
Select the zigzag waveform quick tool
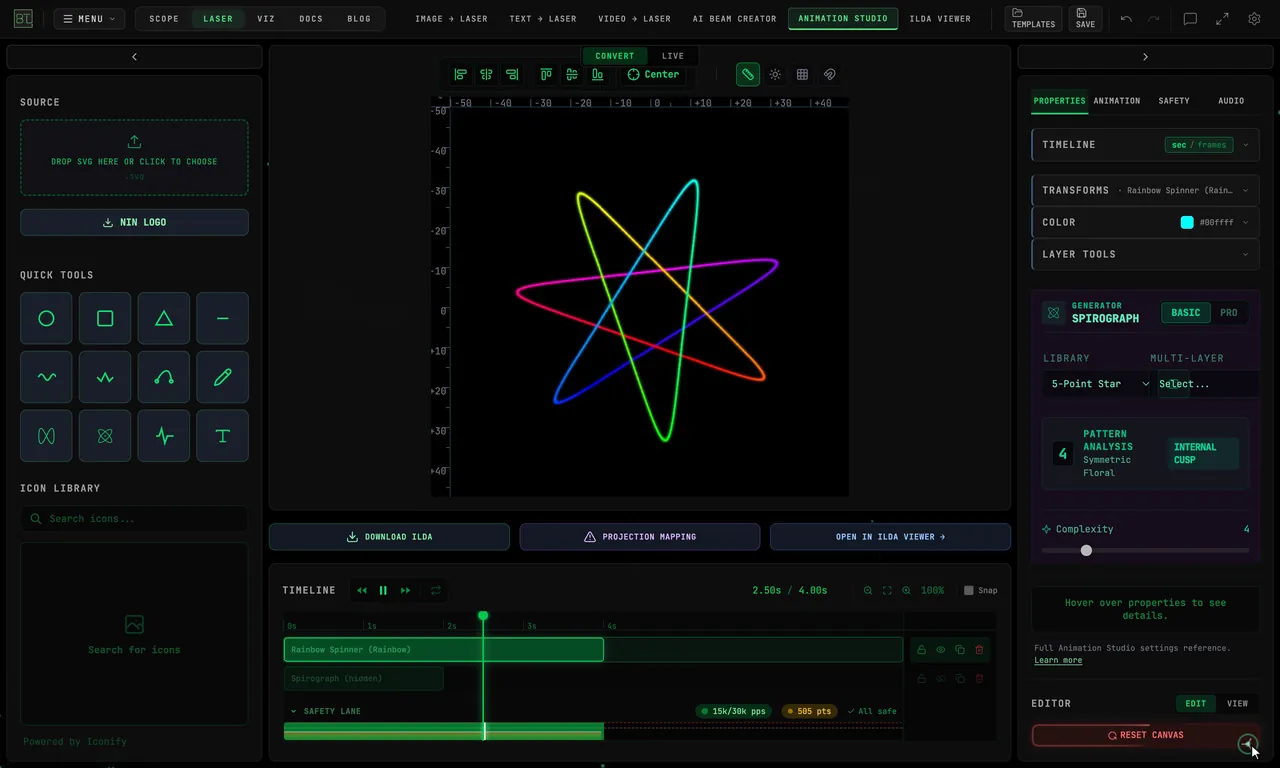tap(105, 377)
